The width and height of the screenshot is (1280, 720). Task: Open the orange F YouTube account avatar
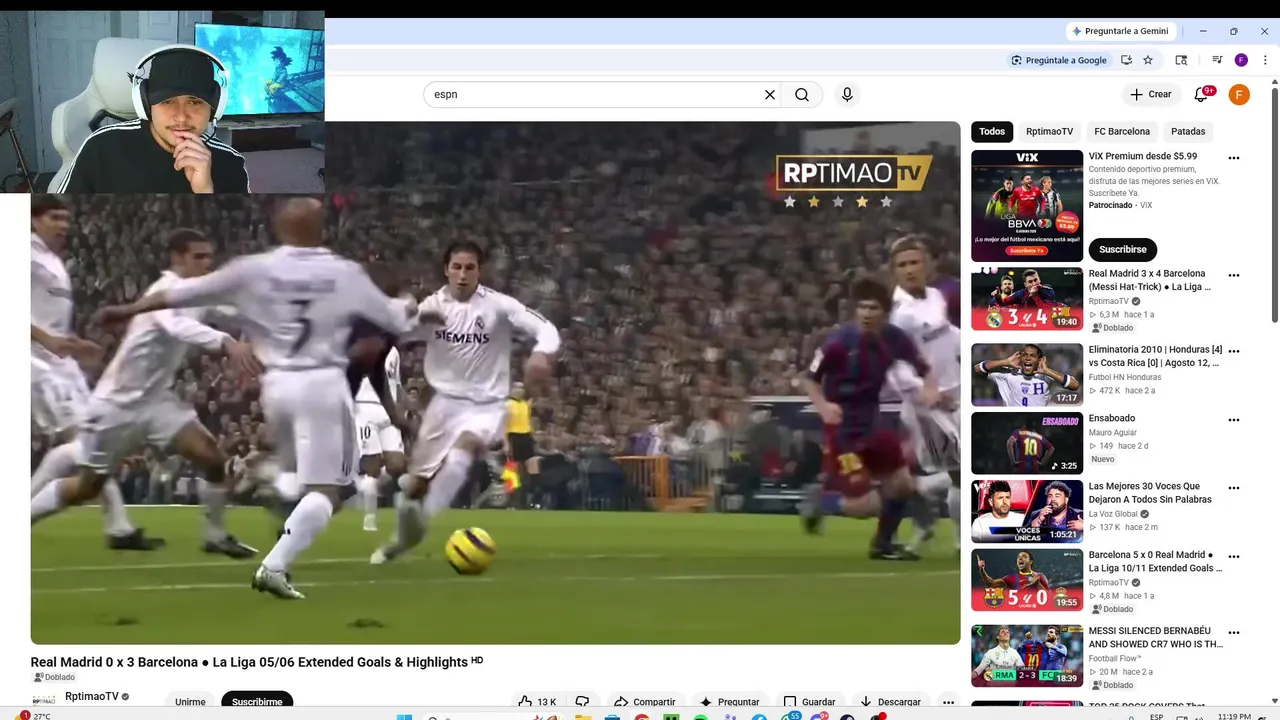click(x=1239, y=95)
